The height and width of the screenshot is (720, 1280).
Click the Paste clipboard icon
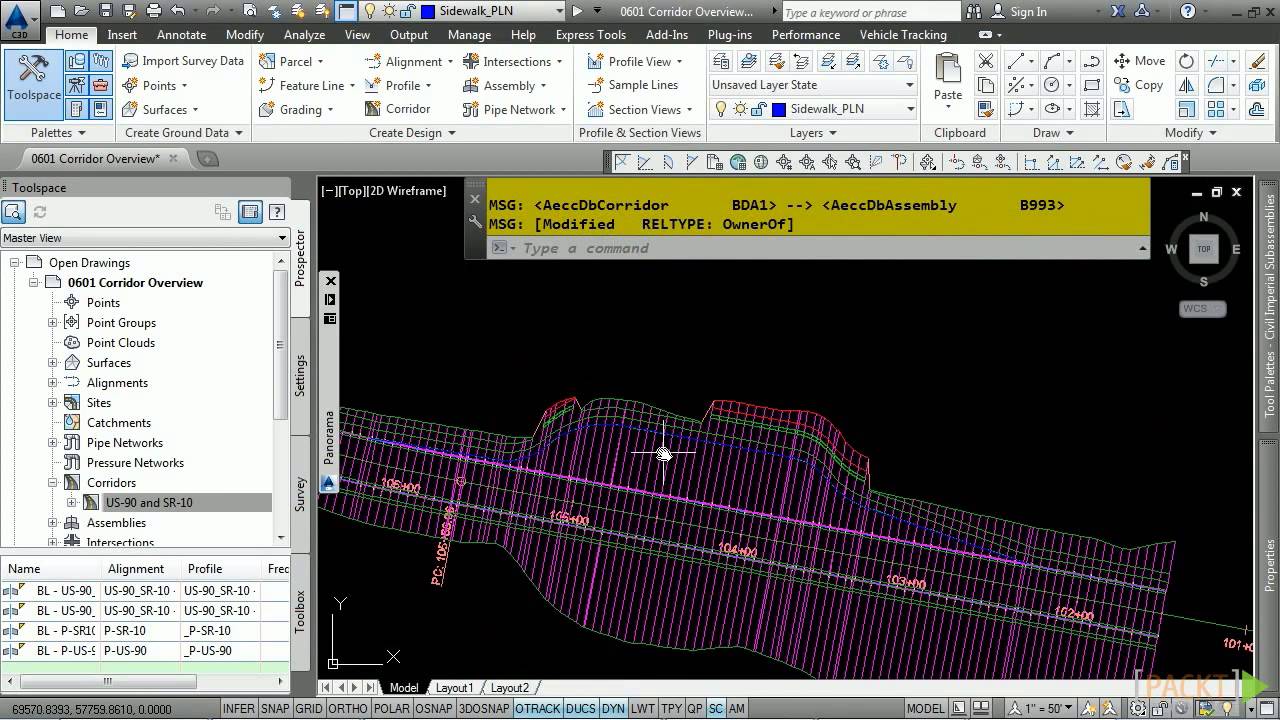(948, 77)
